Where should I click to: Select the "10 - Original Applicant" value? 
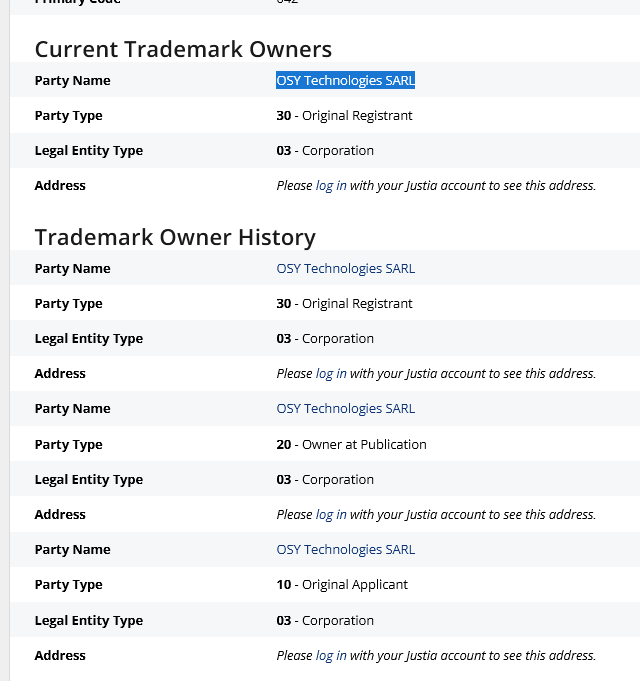(x=342, y=585)
